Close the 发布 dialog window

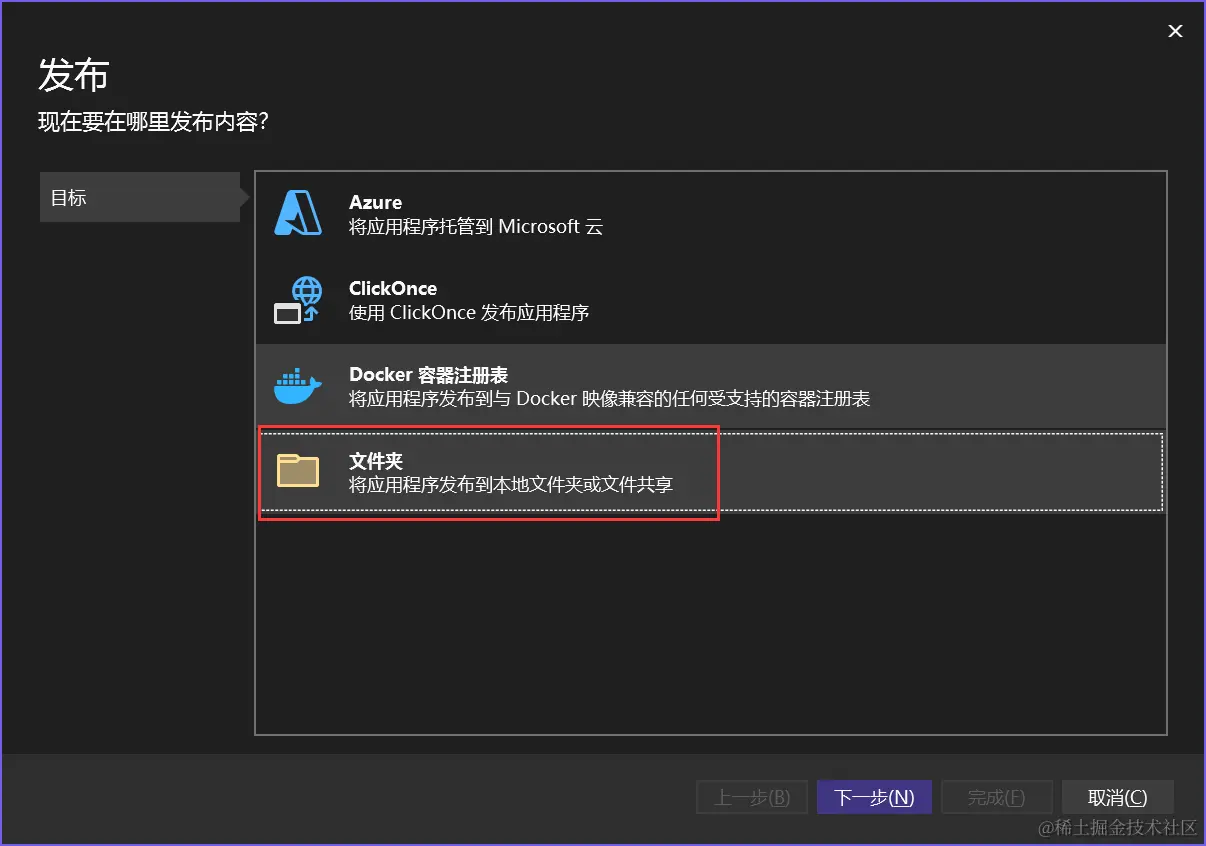tap(1175, 31)
